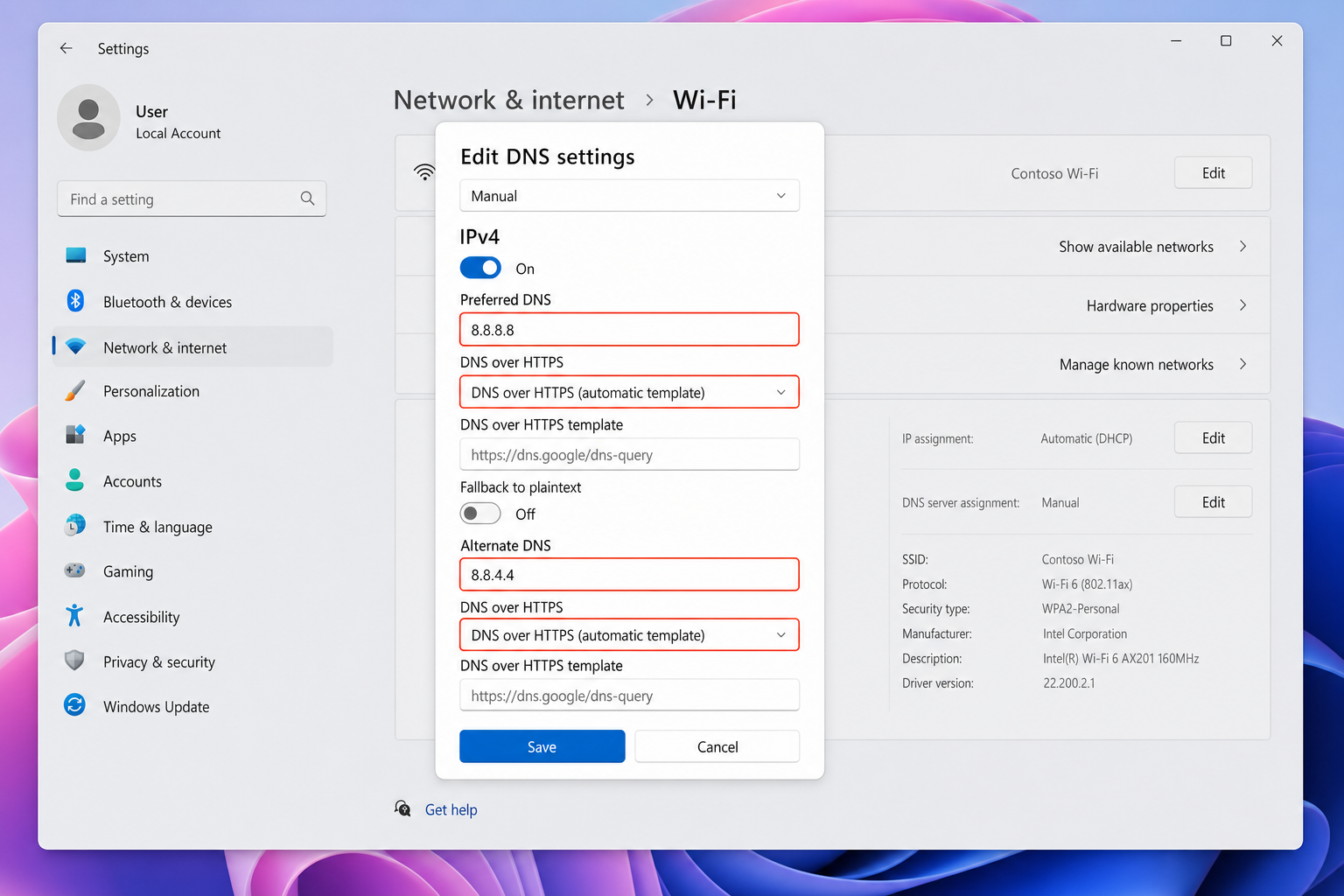Image resolution: width=1344 pixels, height=896 pixels.
Task: Click the Accessibility figure icon
Action: pos(75,616)
